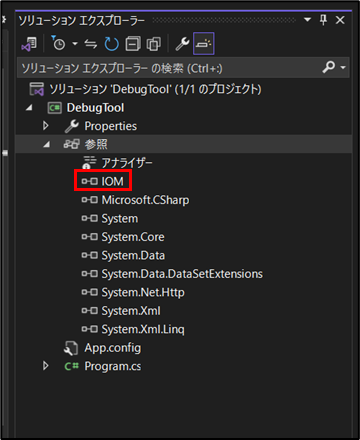Viewport: 360px width, 440px height.
Task: Sync with active document arrows icon
Action: (x=90, y=44)
